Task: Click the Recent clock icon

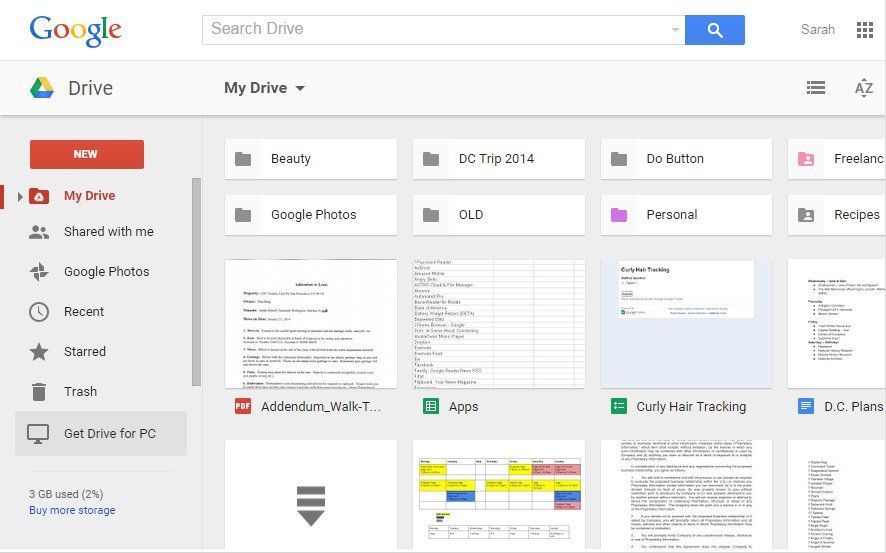Action: [x=39, y=312]
